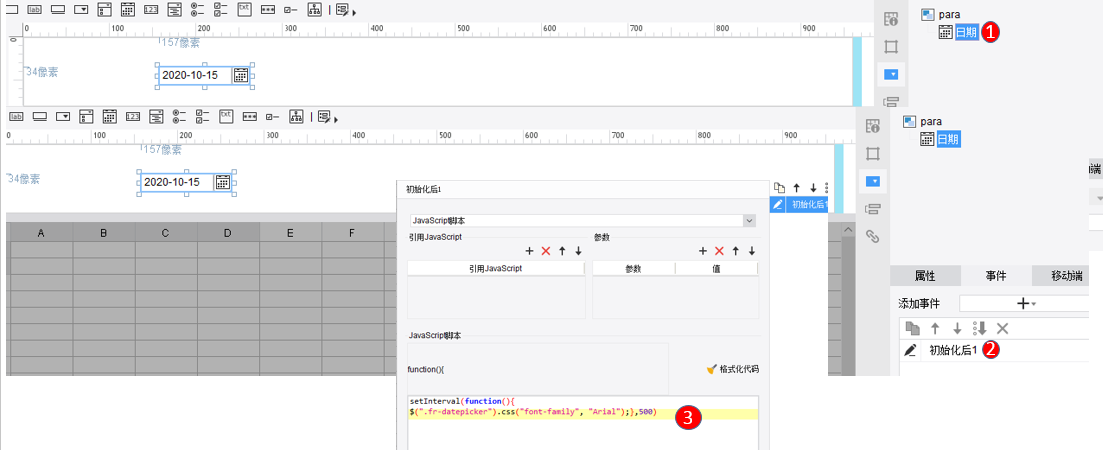The height and width of the screenshot is (450, 1106).
Task: Select the 日期 node in the lower tree
Action: click(949, 140)
